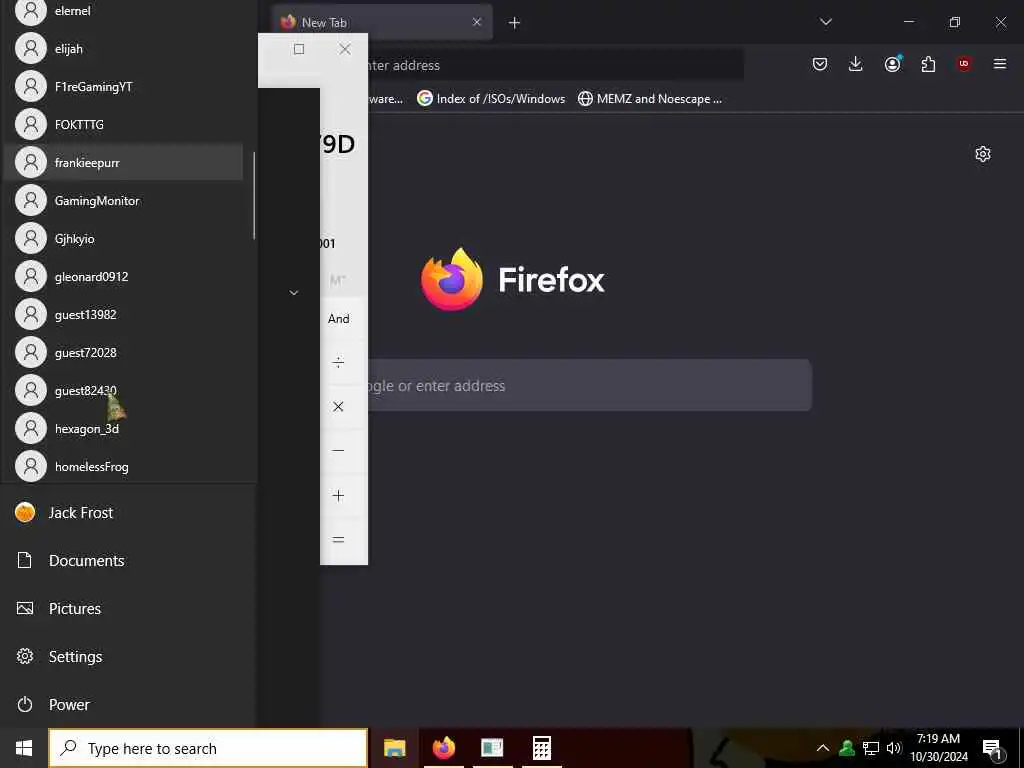Select user frankieepurr in the list
This screenshot has width=1024, height=768.
tap(123, 163)
